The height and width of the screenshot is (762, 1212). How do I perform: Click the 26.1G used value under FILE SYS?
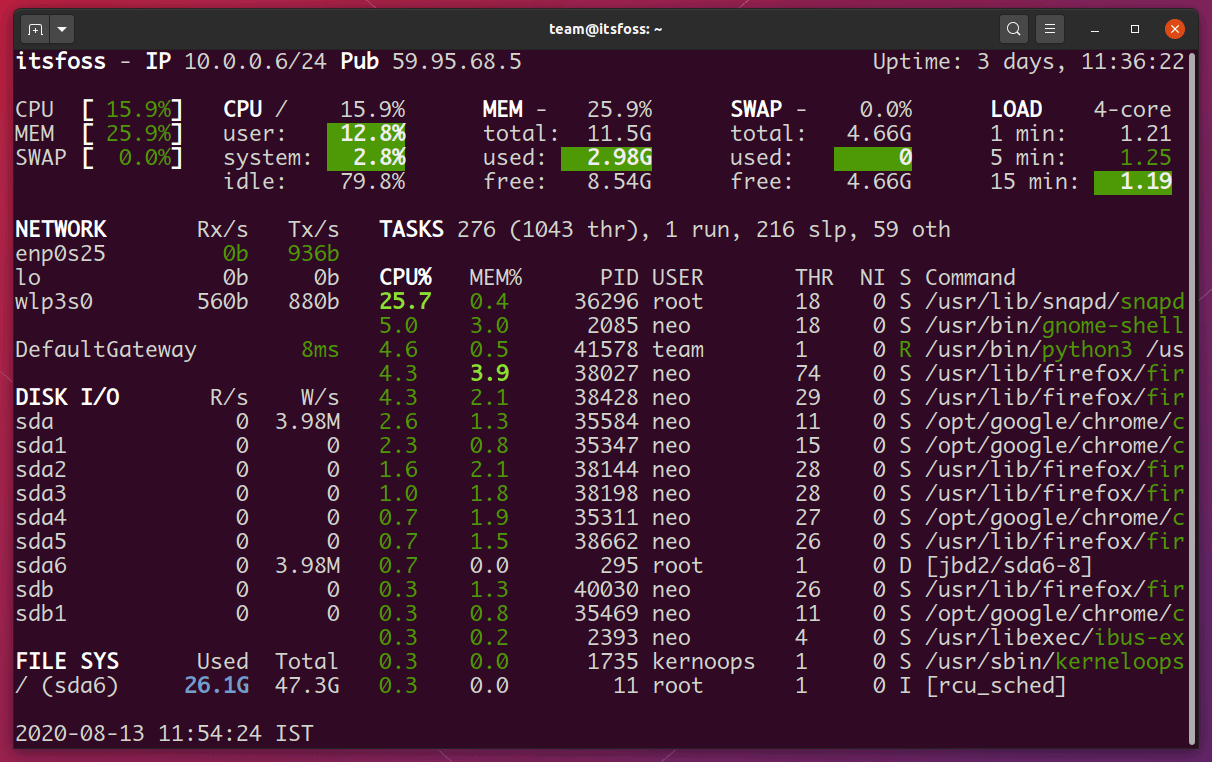click(217, 685)
